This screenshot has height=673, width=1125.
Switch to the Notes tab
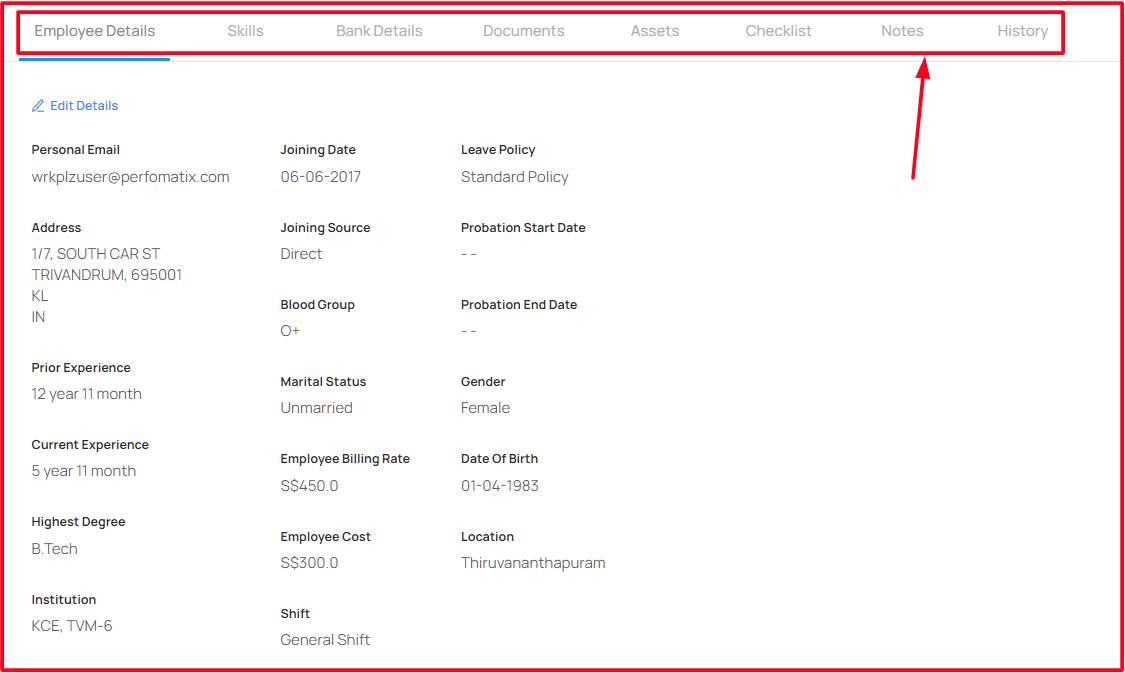902,31
